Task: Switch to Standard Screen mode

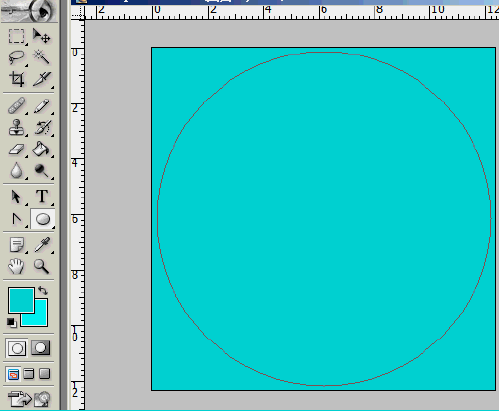Action: (13, 375)
